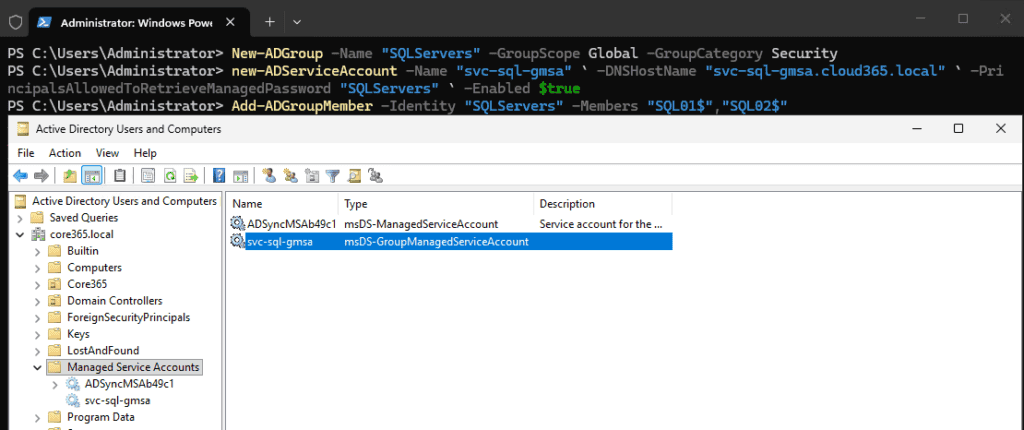Select the Administrator: Windows PowerShell tab
This screenshot has width=1024, height=430.
[140, 22]
